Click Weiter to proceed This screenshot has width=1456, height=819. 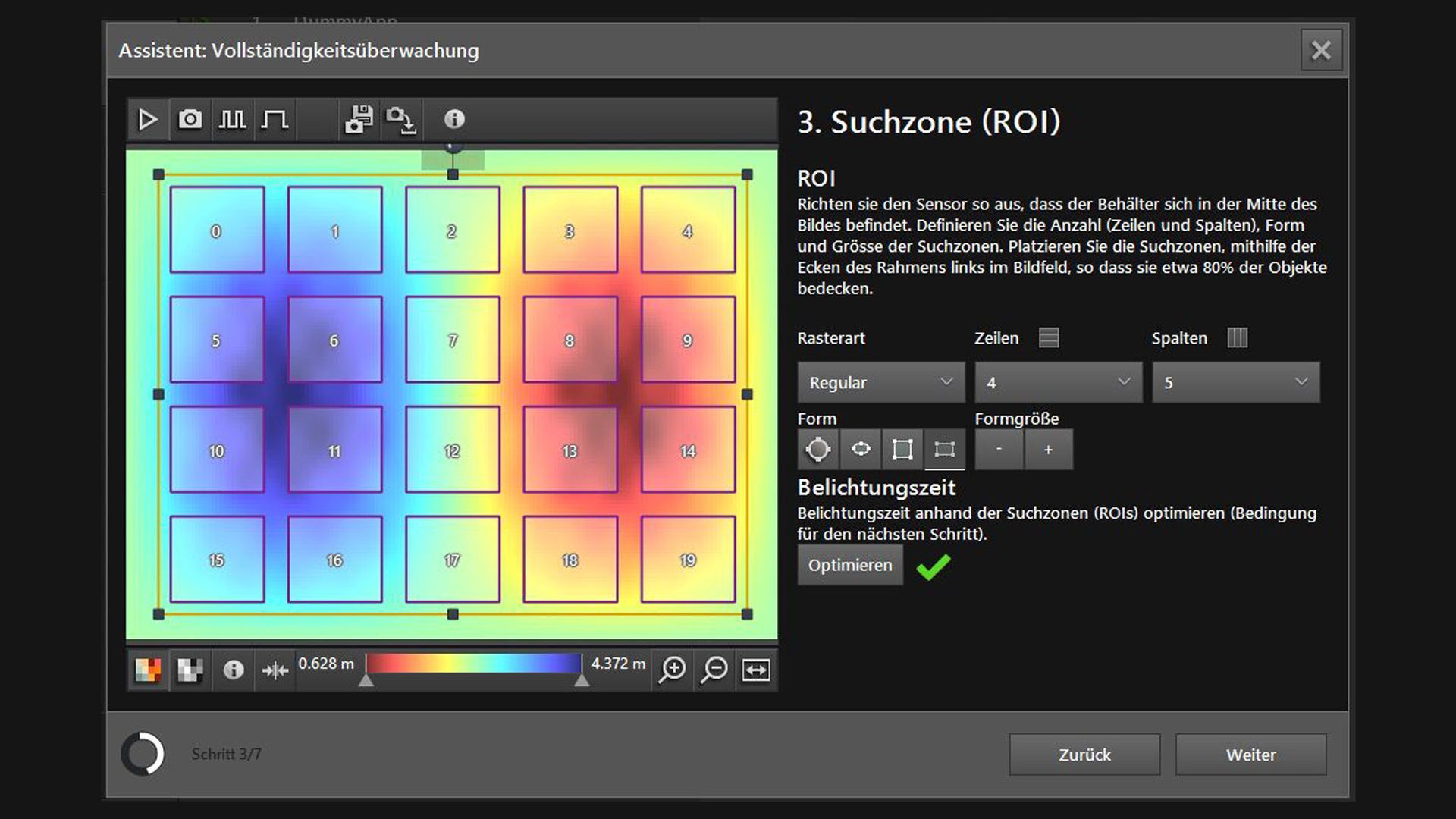click(1250, 755)
